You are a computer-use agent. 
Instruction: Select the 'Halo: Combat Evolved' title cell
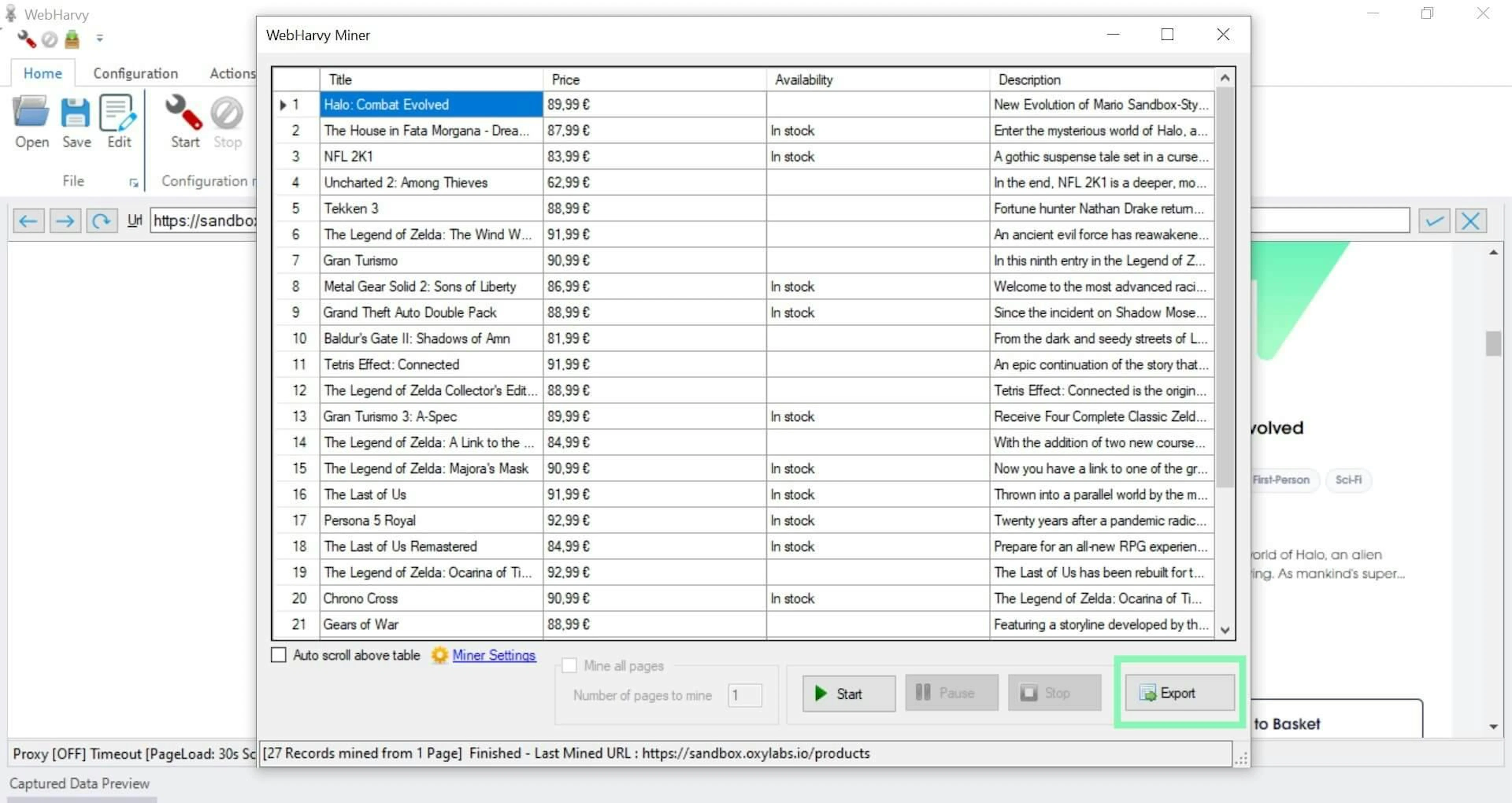click(431, 104)
